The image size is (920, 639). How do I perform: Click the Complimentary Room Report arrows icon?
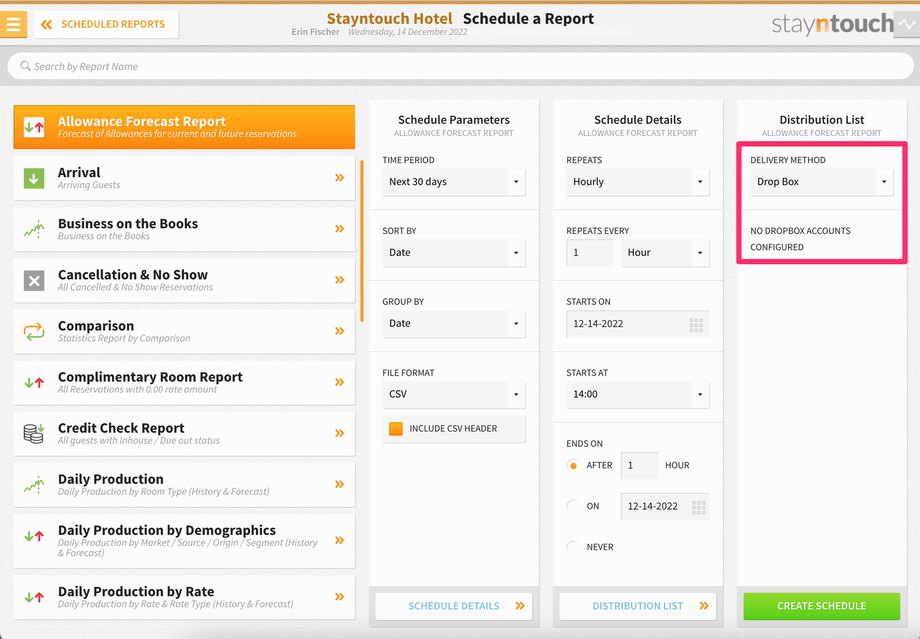click(34, 383)
